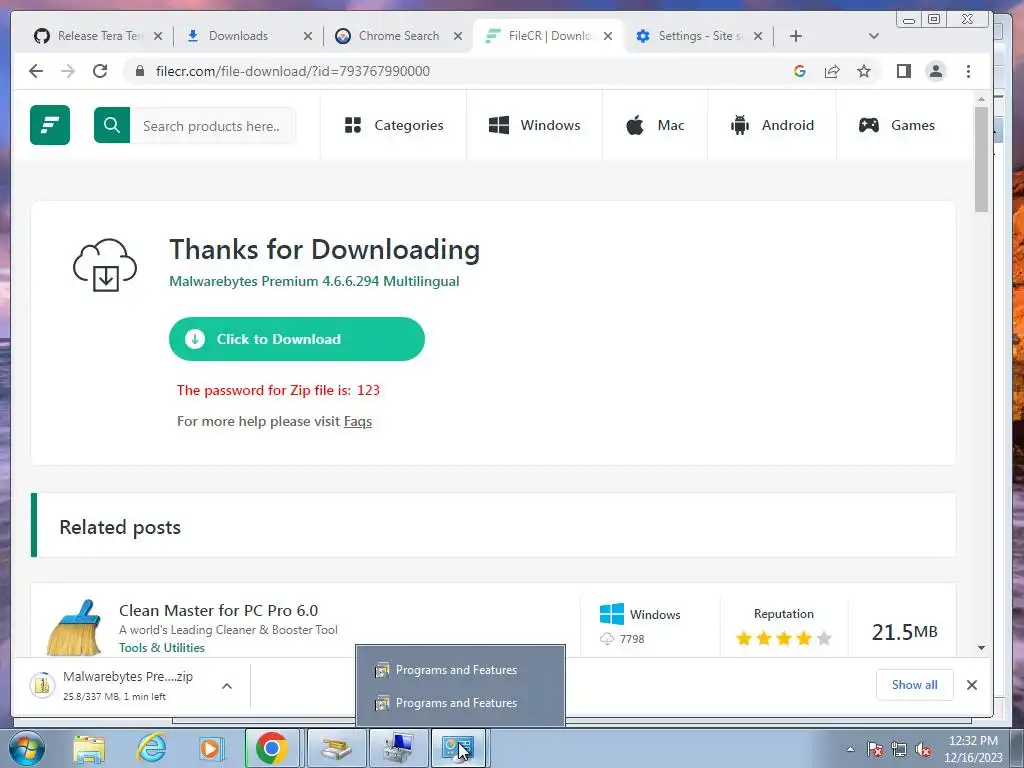
Task: Click the Chrome taskbar icon
Action: [272, 748]
